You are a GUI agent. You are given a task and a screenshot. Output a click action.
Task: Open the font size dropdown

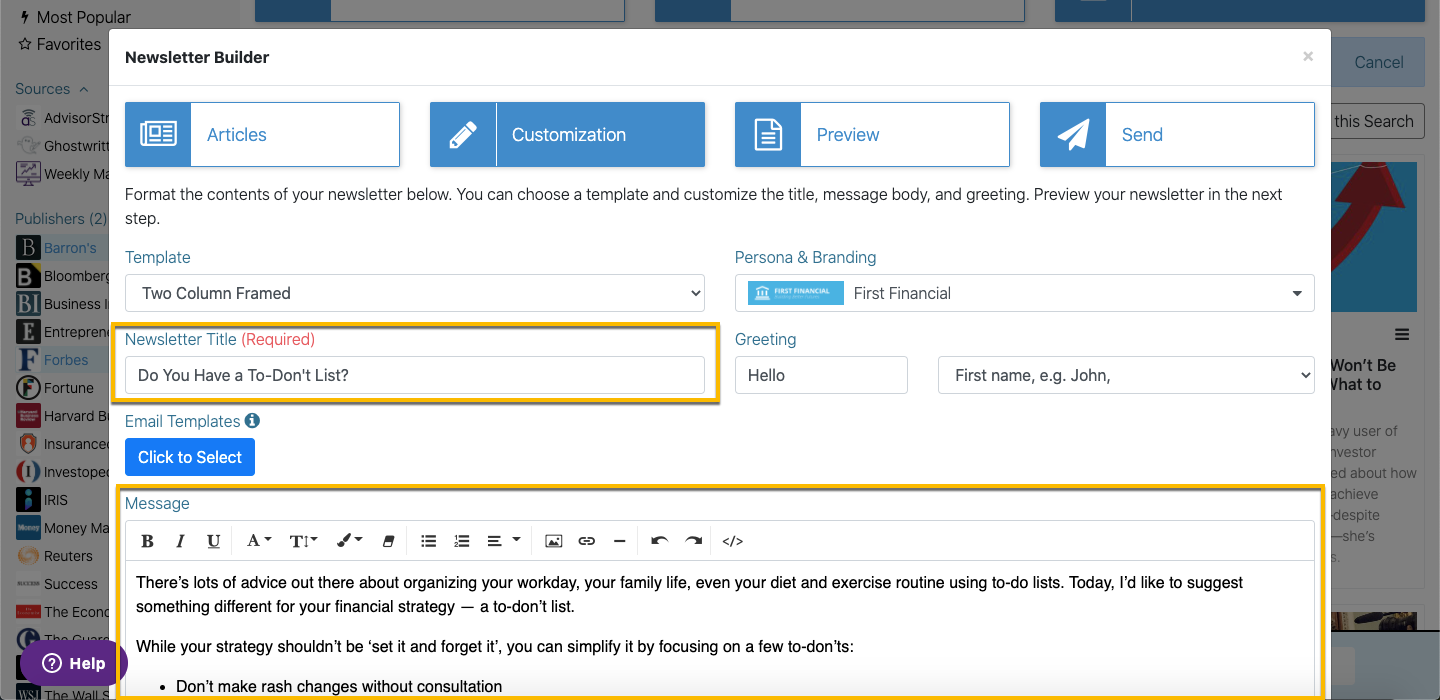pos(303,541)
